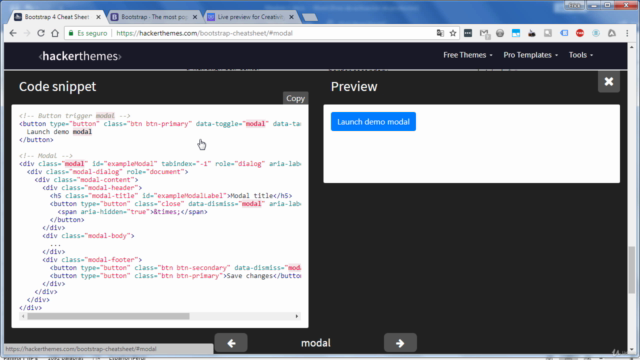This screenshot has height=360, width=640.
Task: Click the Es seguro secure site indicator
Action: coord(88,33)
